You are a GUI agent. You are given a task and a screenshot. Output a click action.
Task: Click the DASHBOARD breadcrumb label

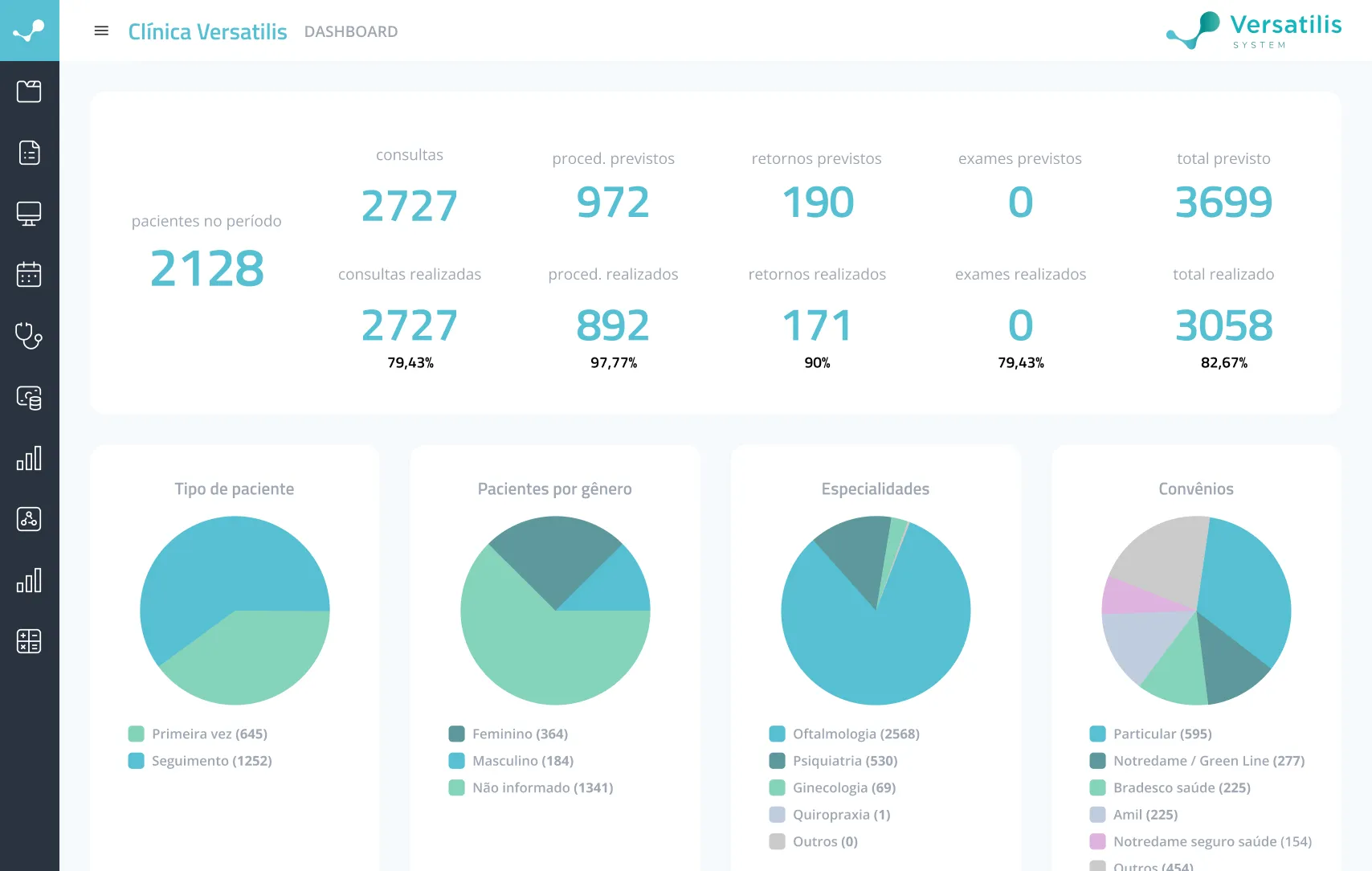coord(351,31)
